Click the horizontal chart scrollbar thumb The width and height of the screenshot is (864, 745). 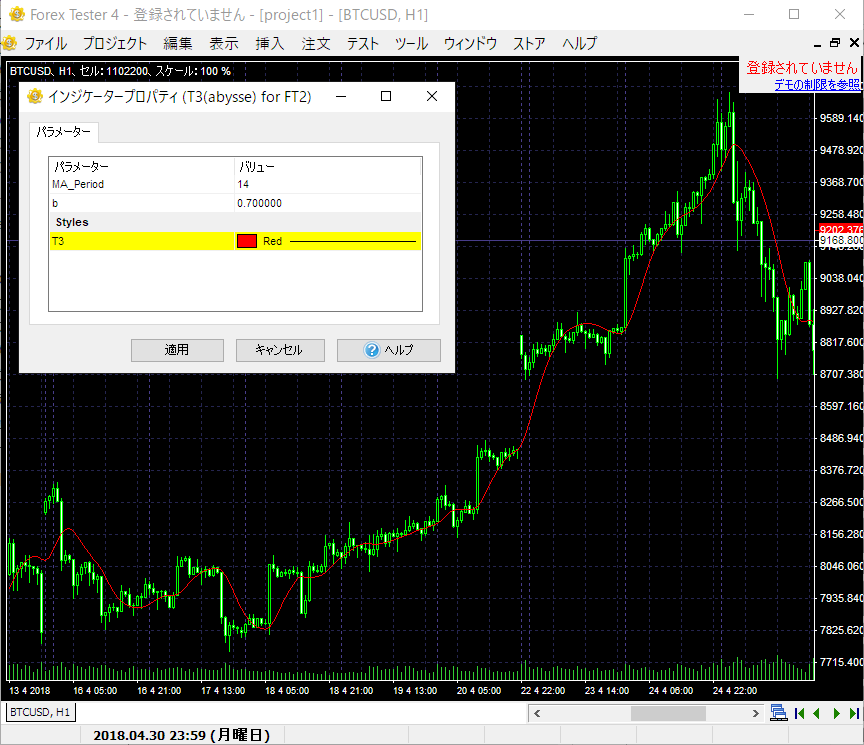(668, 714)
